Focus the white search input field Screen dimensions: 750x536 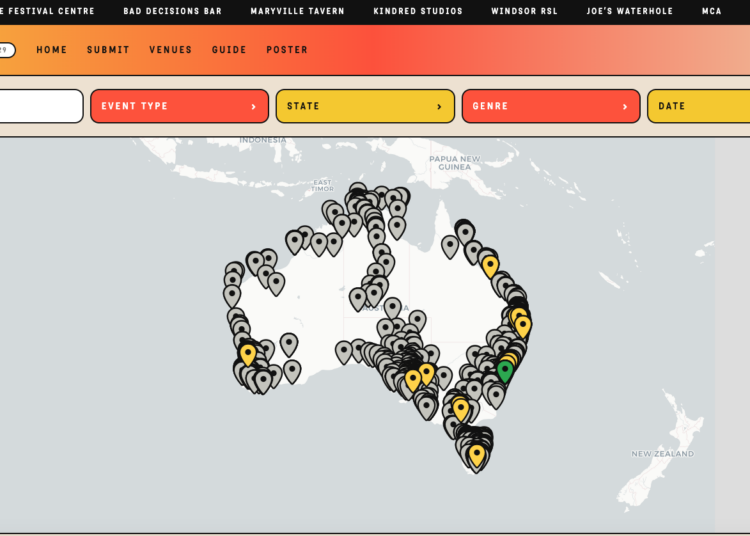pyautogui.click(x=41, y=106)
